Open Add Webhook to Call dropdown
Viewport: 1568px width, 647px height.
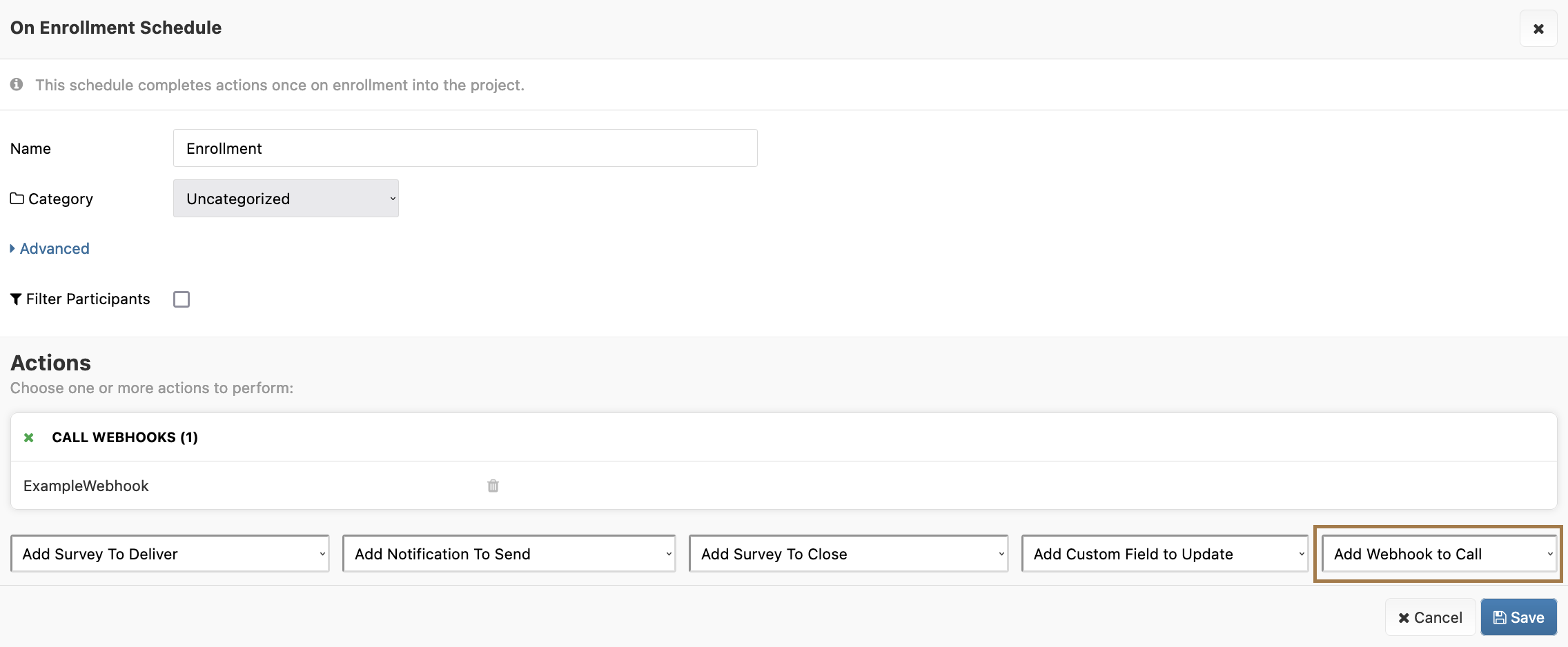(x=1438, y=554)
